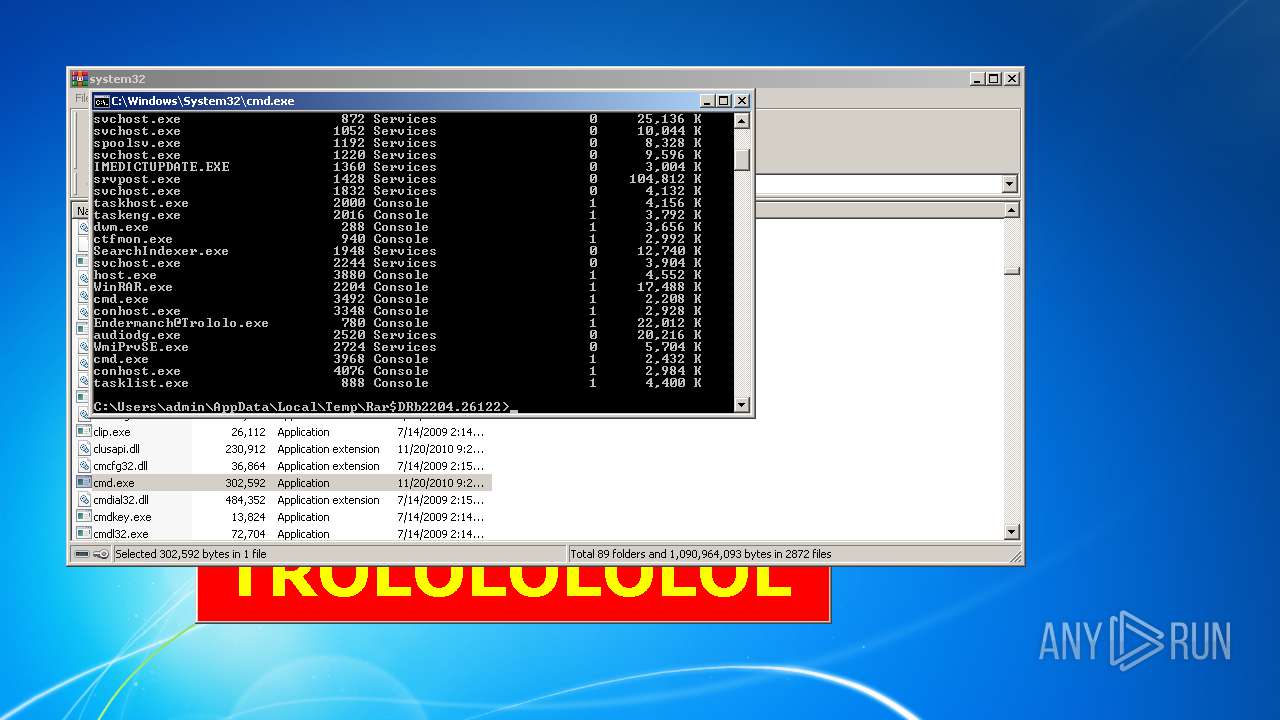Click the cmd.exe file icon in WinRAR list
This screenshot has width=1280, height=720.
point(85,483)
